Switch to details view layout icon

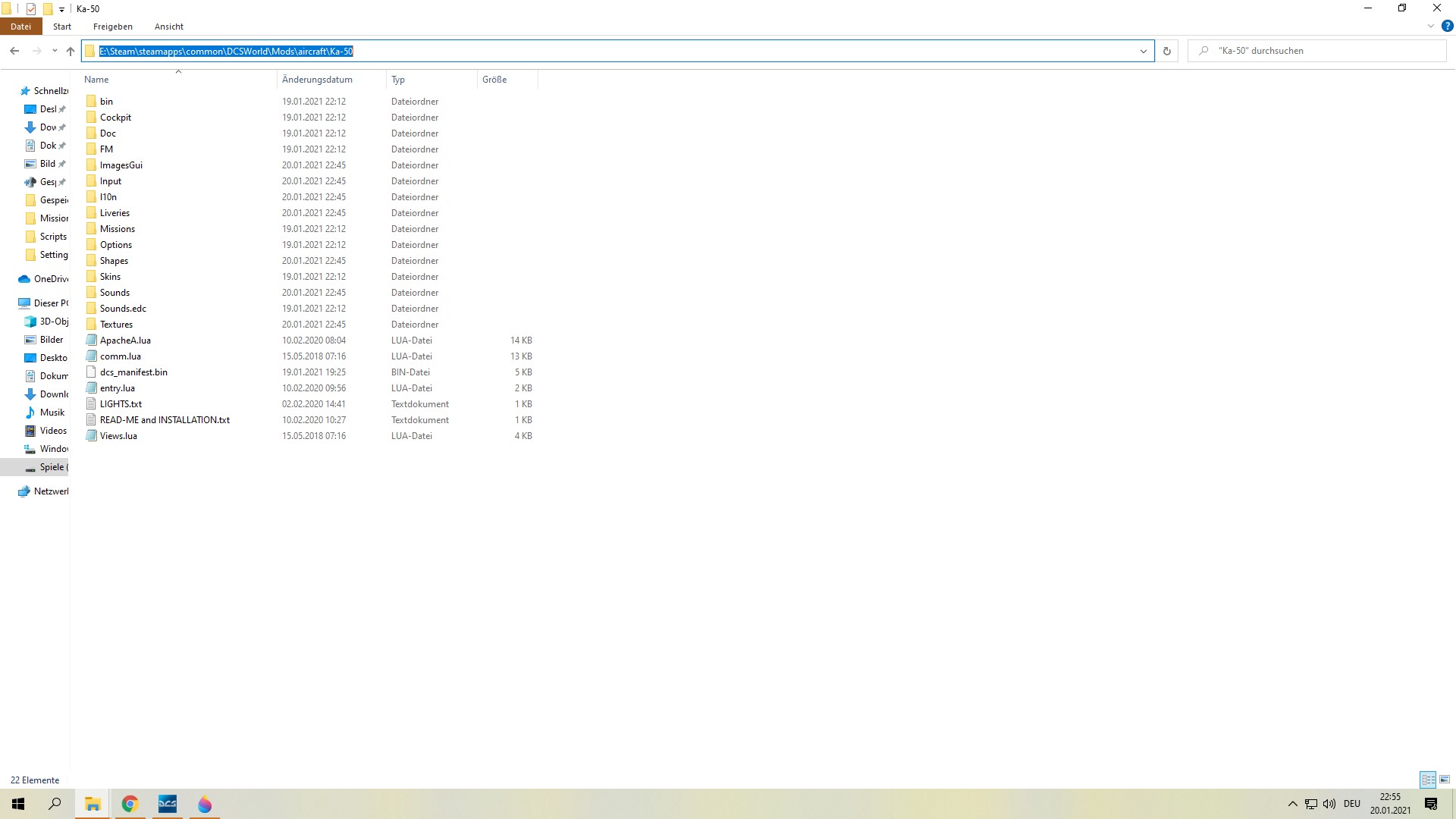tap(1429, 780)
